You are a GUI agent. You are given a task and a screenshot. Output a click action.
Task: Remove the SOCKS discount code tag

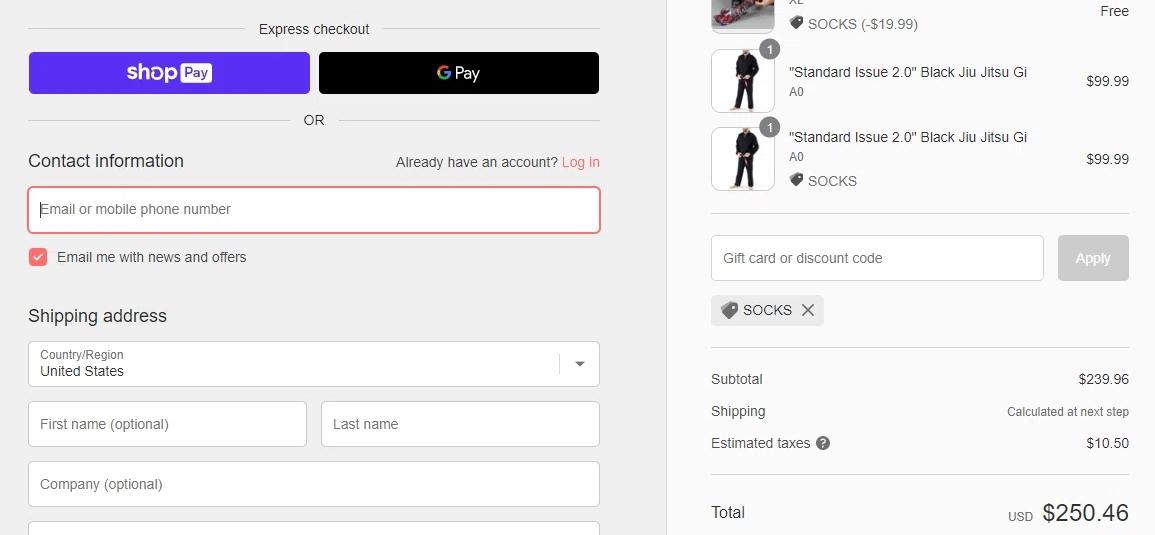(x=808, y=310)
